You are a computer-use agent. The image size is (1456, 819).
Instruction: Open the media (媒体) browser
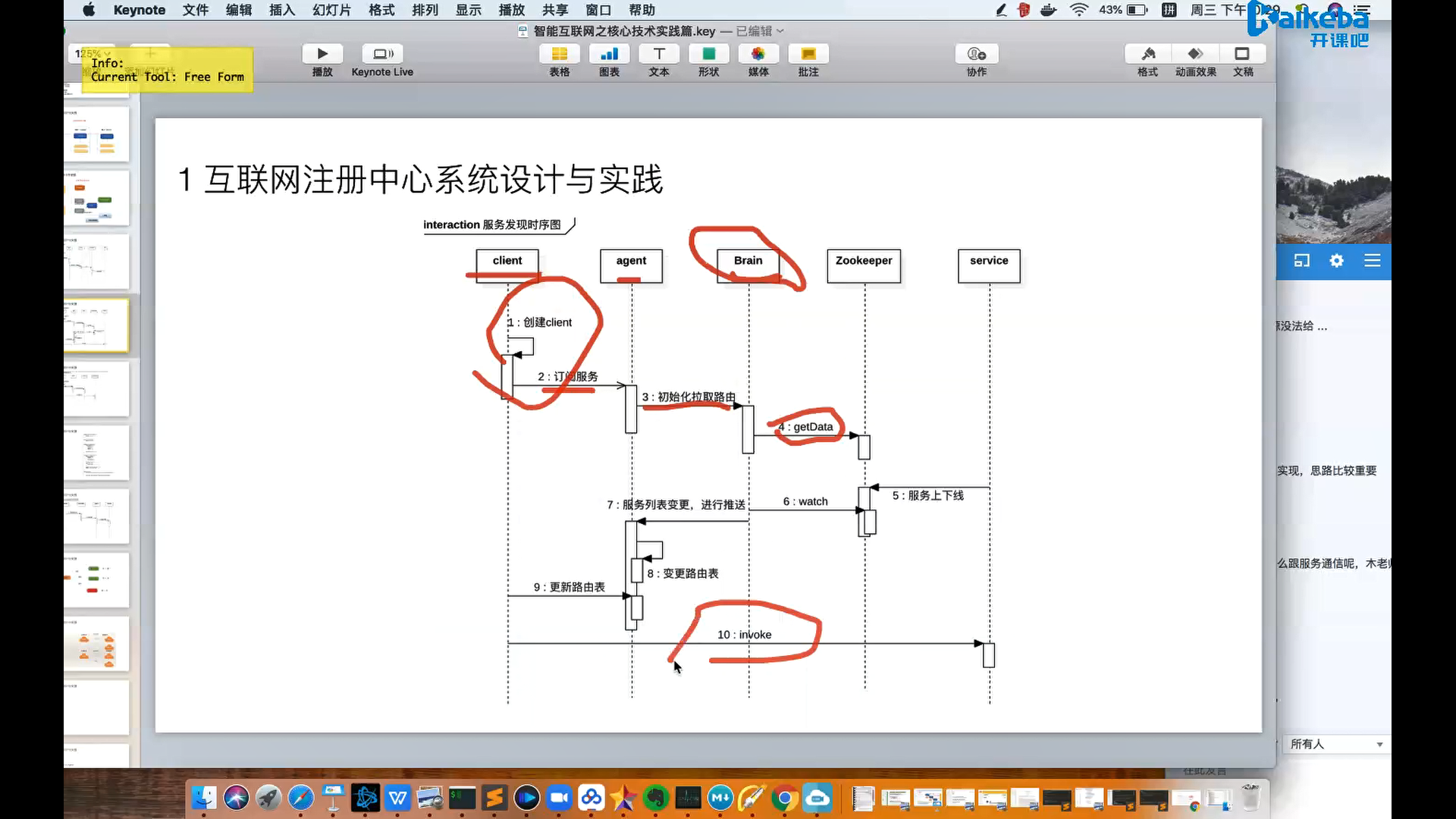tap(758, 55)
